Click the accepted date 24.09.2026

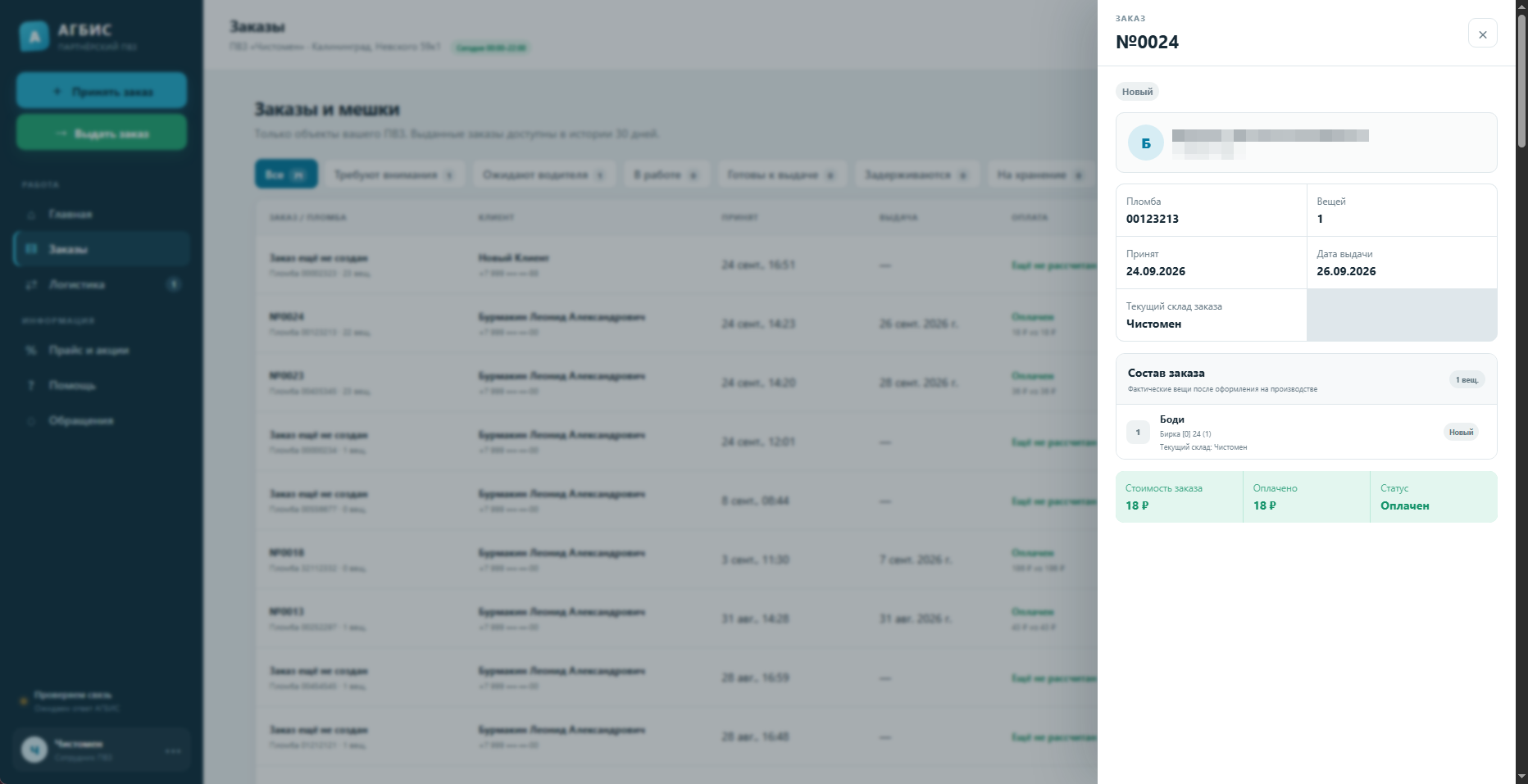tap(1155, 271)
